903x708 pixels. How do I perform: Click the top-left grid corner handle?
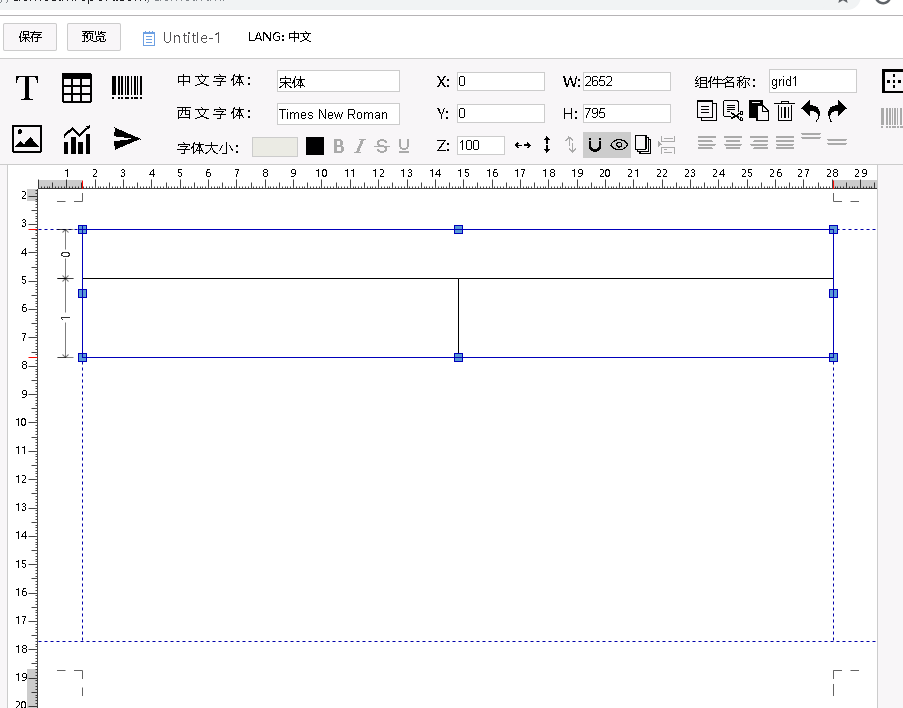click(82, 229)
